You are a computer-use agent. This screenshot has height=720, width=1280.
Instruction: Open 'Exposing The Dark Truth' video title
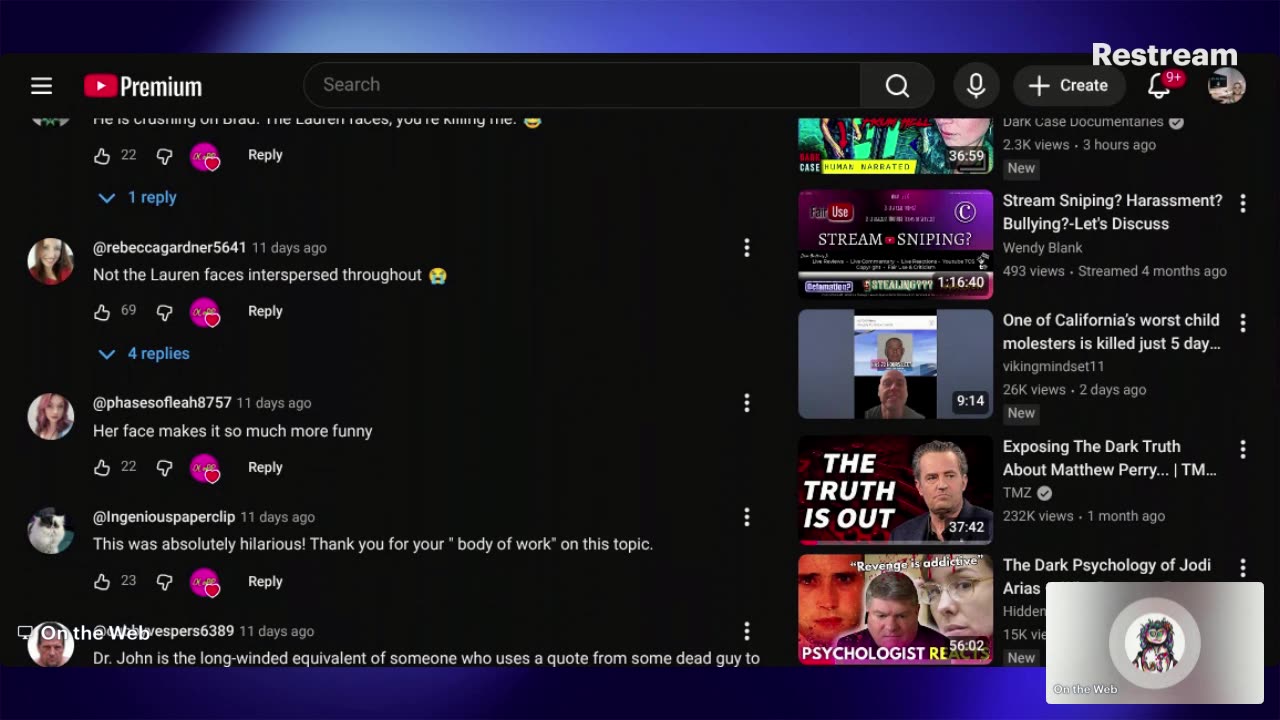[x=1109, y=458]
